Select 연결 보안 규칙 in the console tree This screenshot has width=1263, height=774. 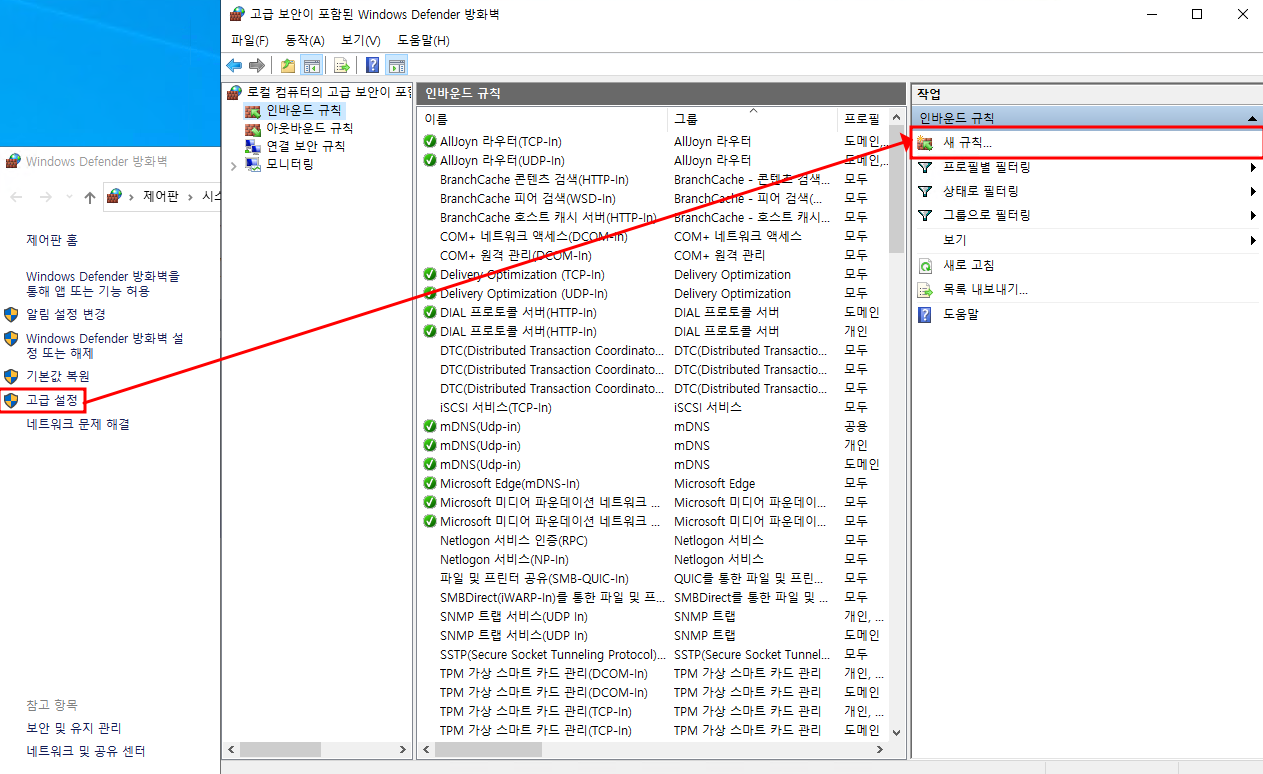(305, 146)
